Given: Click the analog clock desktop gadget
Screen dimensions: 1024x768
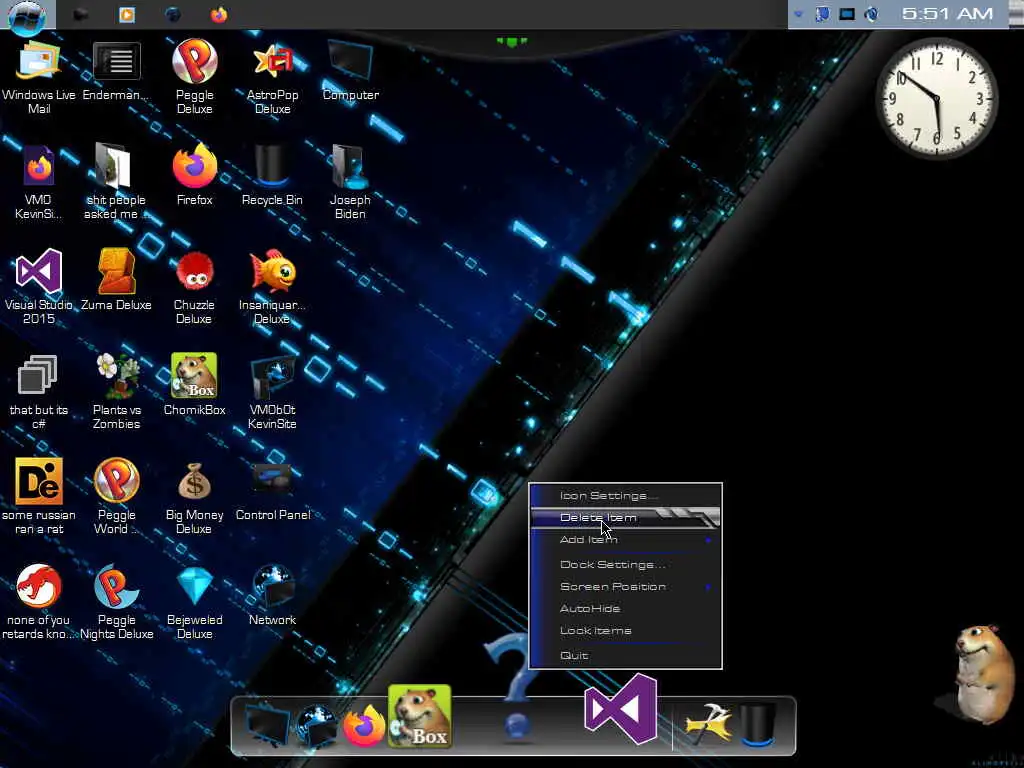Looking at the screenshot, I should pos(936,98).
